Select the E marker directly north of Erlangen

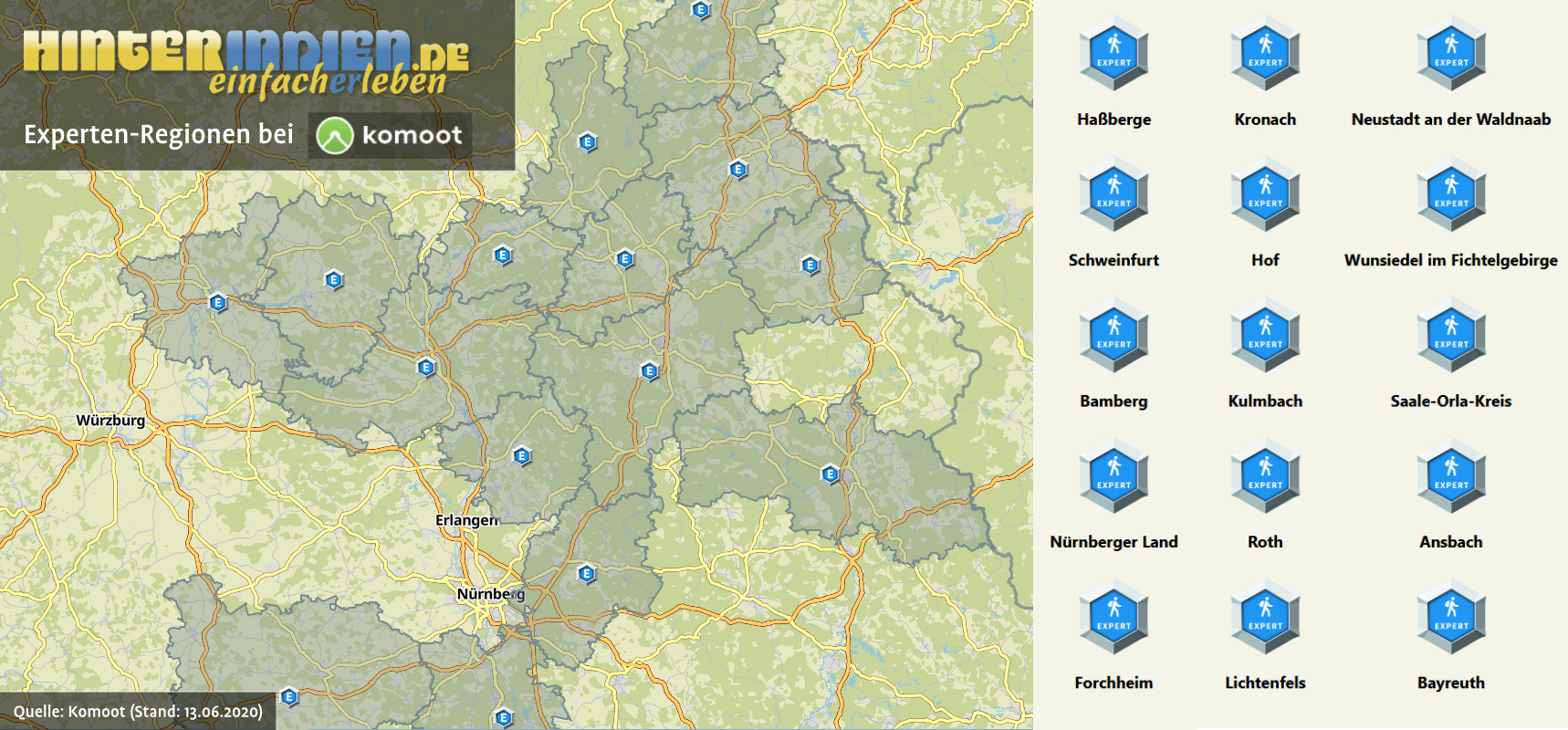click(x=521, y=456)
